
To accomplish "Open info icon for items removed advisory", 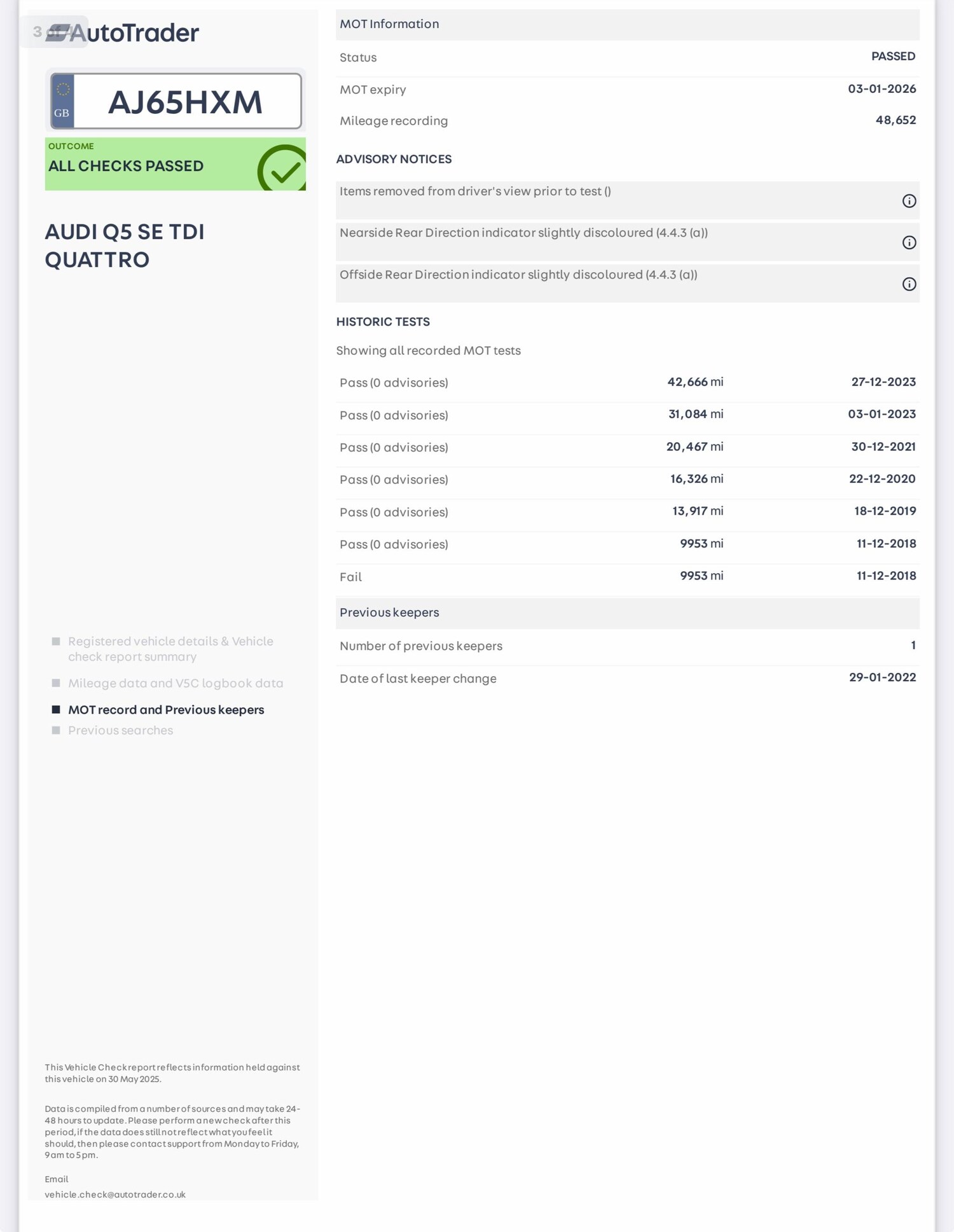I will [909, 201].
